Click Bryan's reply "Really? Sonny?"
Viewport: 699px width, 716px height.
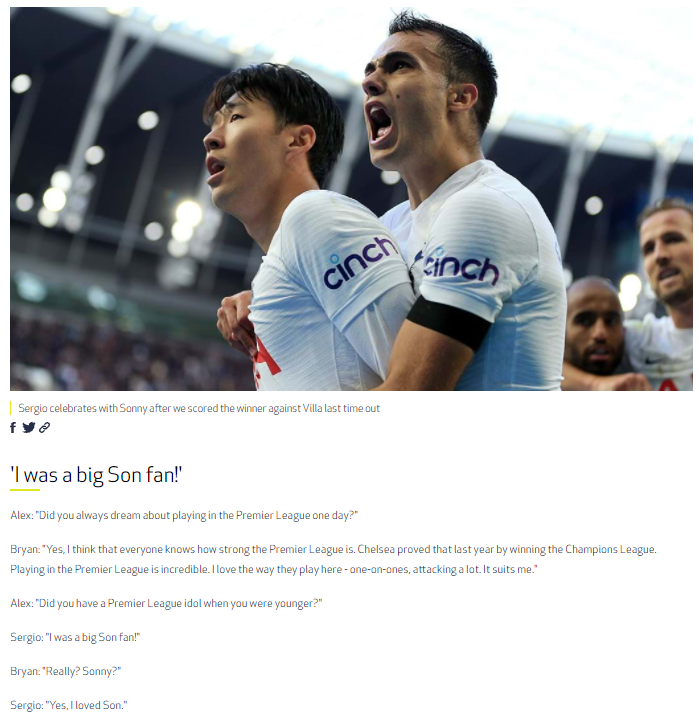coord(66,671)
